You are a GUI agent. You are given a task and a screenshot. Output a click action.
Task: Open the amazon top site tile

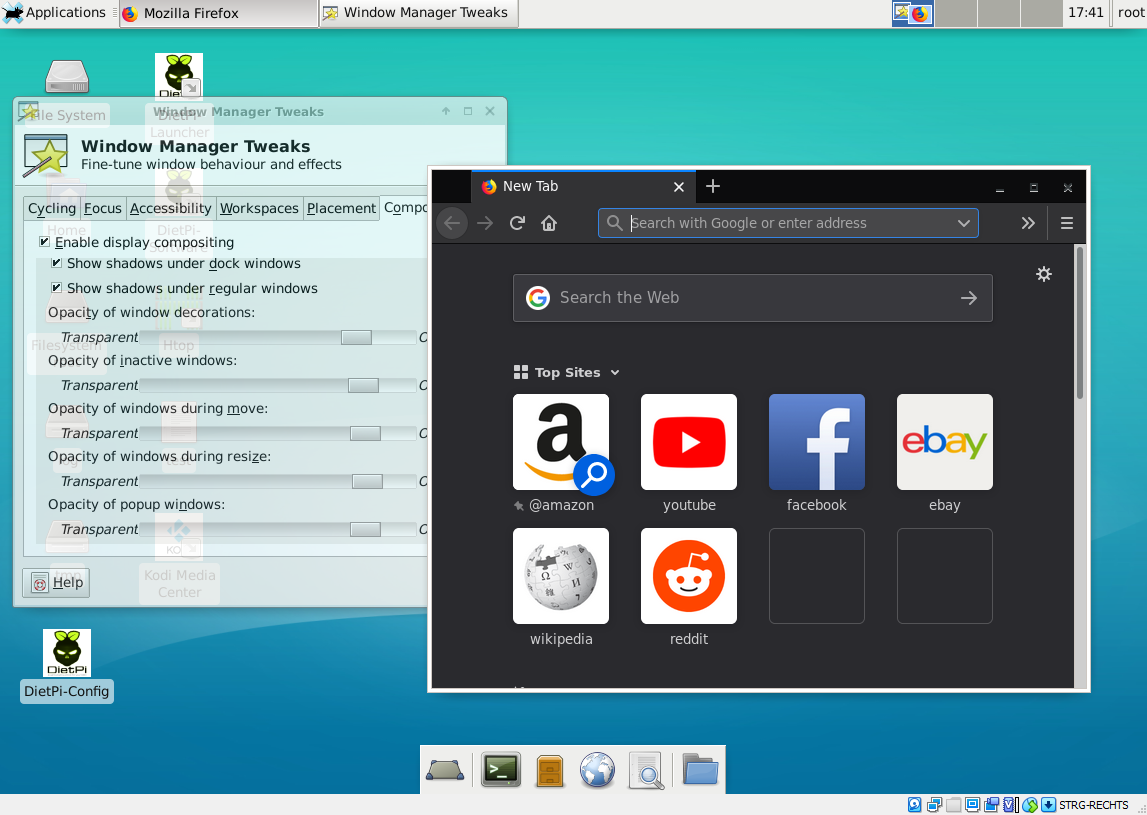point(561,442)
